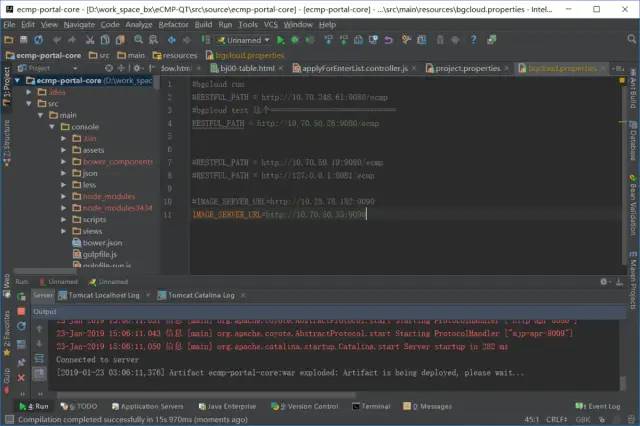This screenshot has width=640, height=426.
Task: Toggle soft-wrap in console output
Action: (41, 358)
